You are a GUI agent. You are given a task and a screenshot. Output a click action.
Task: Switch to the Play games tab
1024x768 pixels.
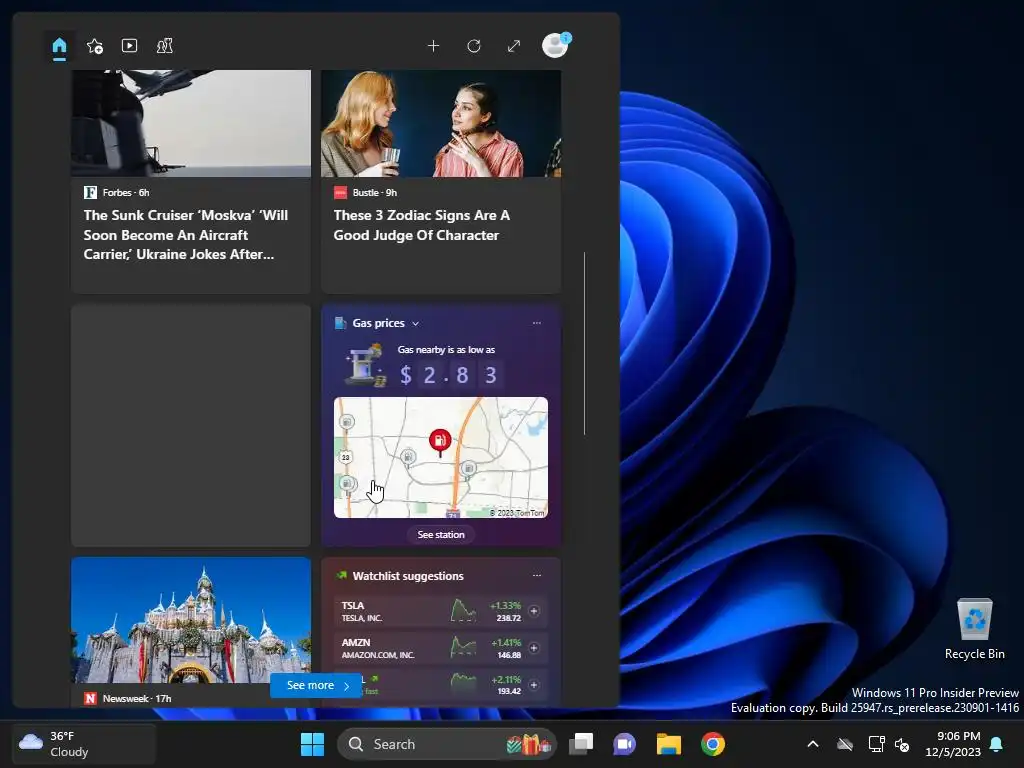coord(165,46)
